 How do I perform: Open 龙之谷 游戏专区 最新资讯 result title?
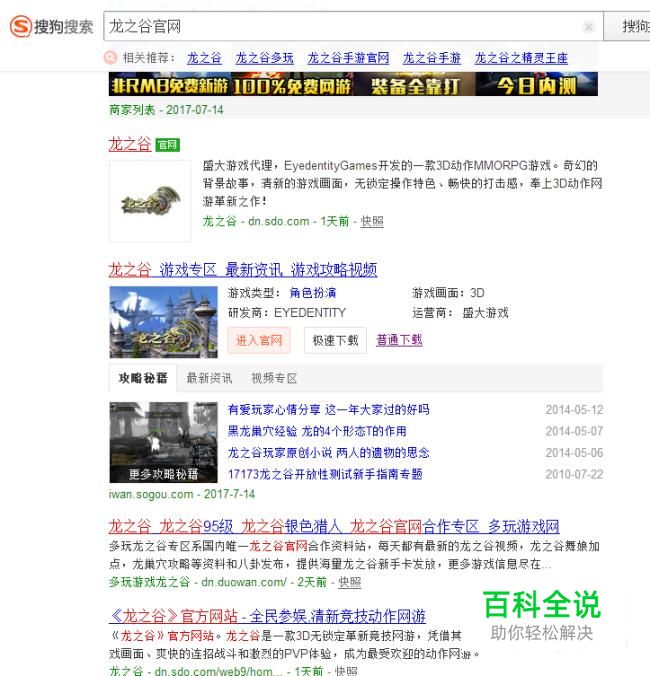(243, 270)
